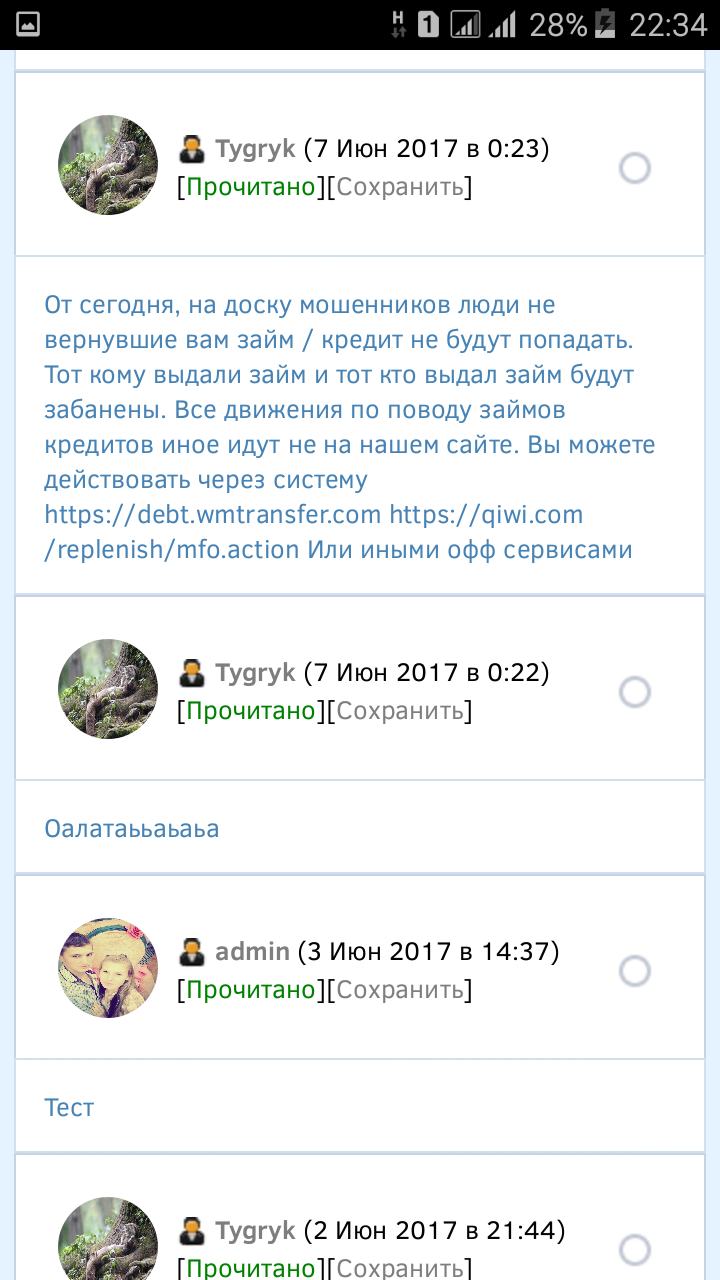Click user icon beside admin name
Viewport: 720px width, 1280px height.
click(x=191, y=952)
